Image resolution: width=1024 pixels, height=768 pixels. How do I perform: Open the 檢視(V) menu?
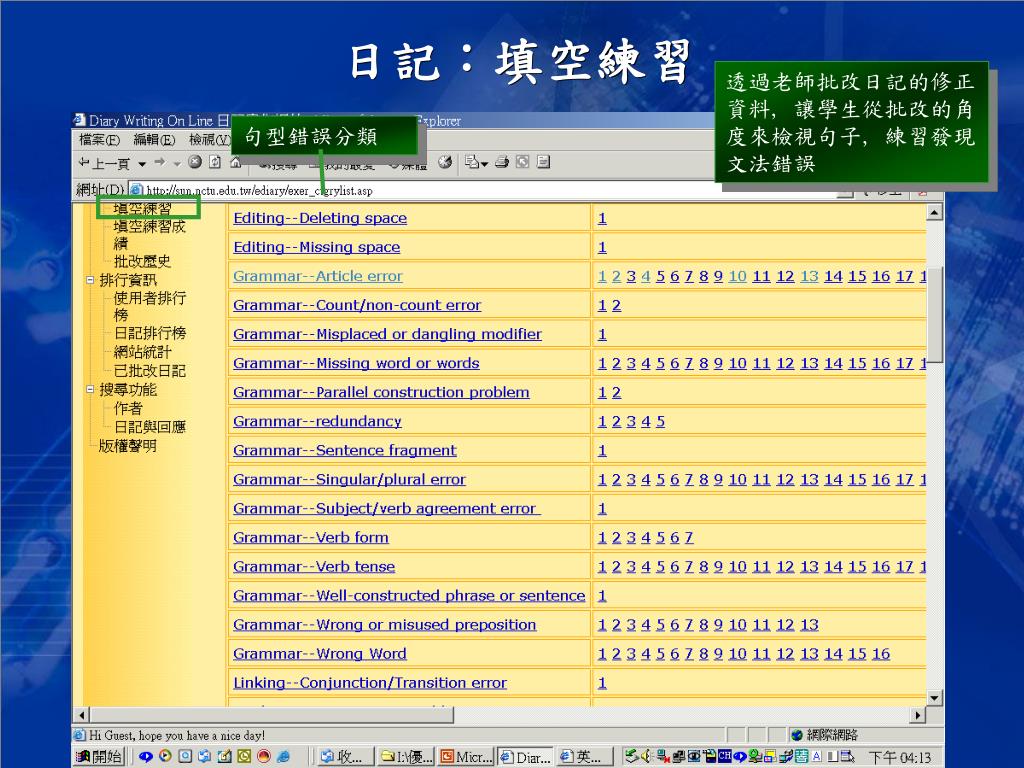click(x=210, y=139)
